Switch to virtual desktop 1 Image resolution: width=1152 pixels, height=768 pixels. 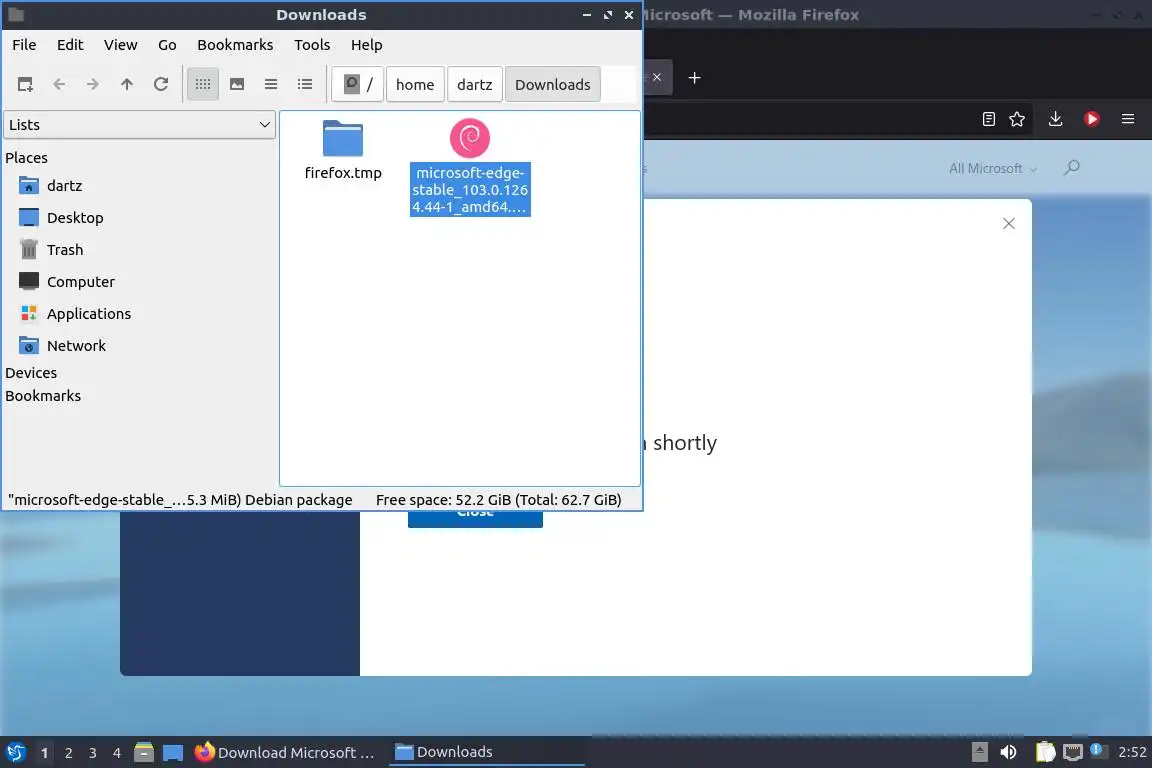[x=44, y=753]
